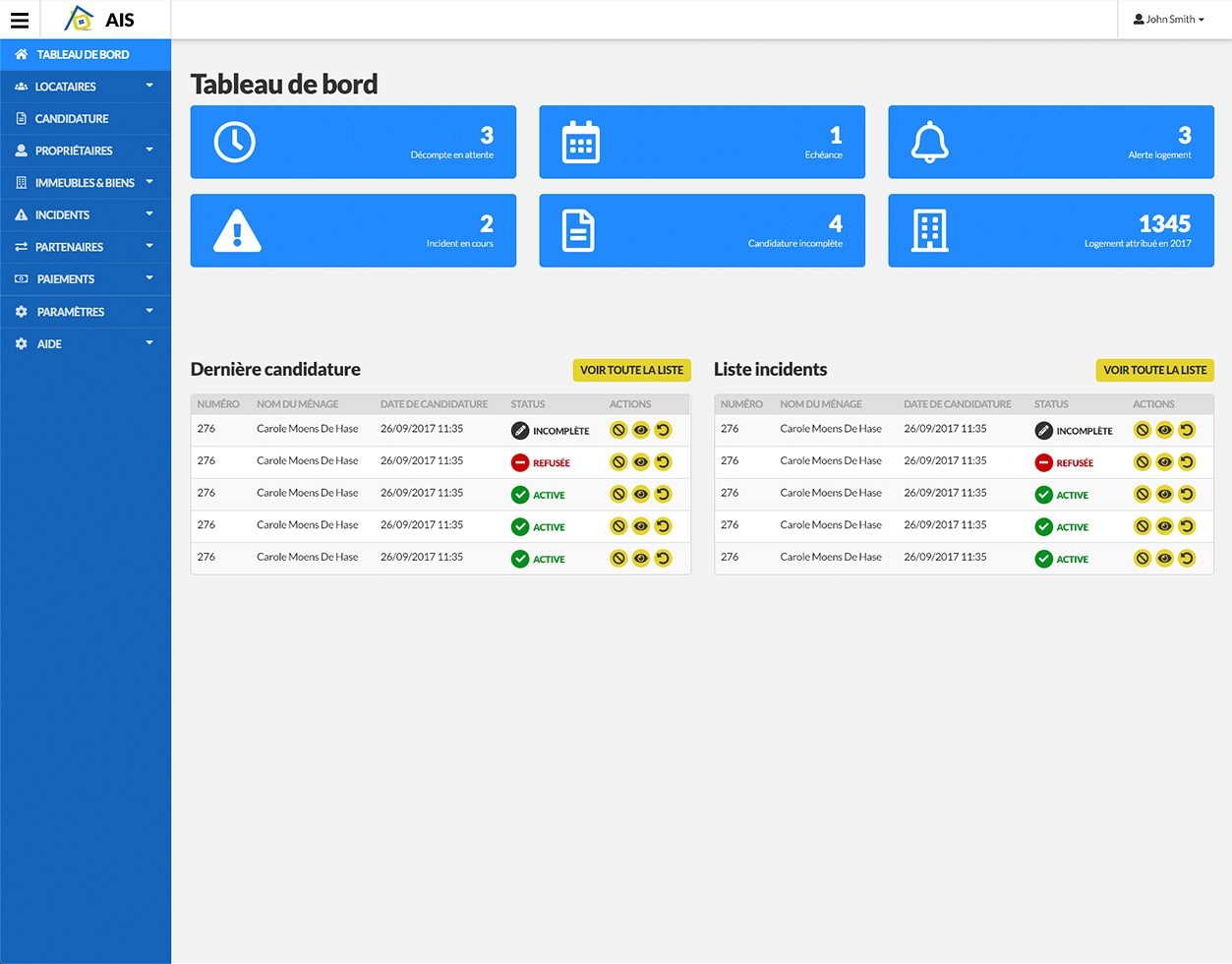
Task: Click restore arrow on Incomplète row, Dernière candidature
Action: click(664, 430)
